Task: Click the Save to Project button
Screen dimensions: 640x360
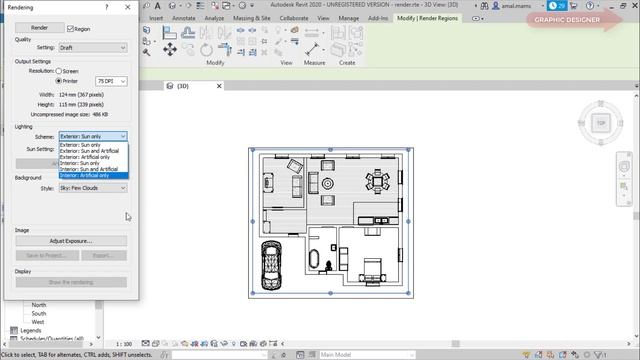Action: [47, 256]
